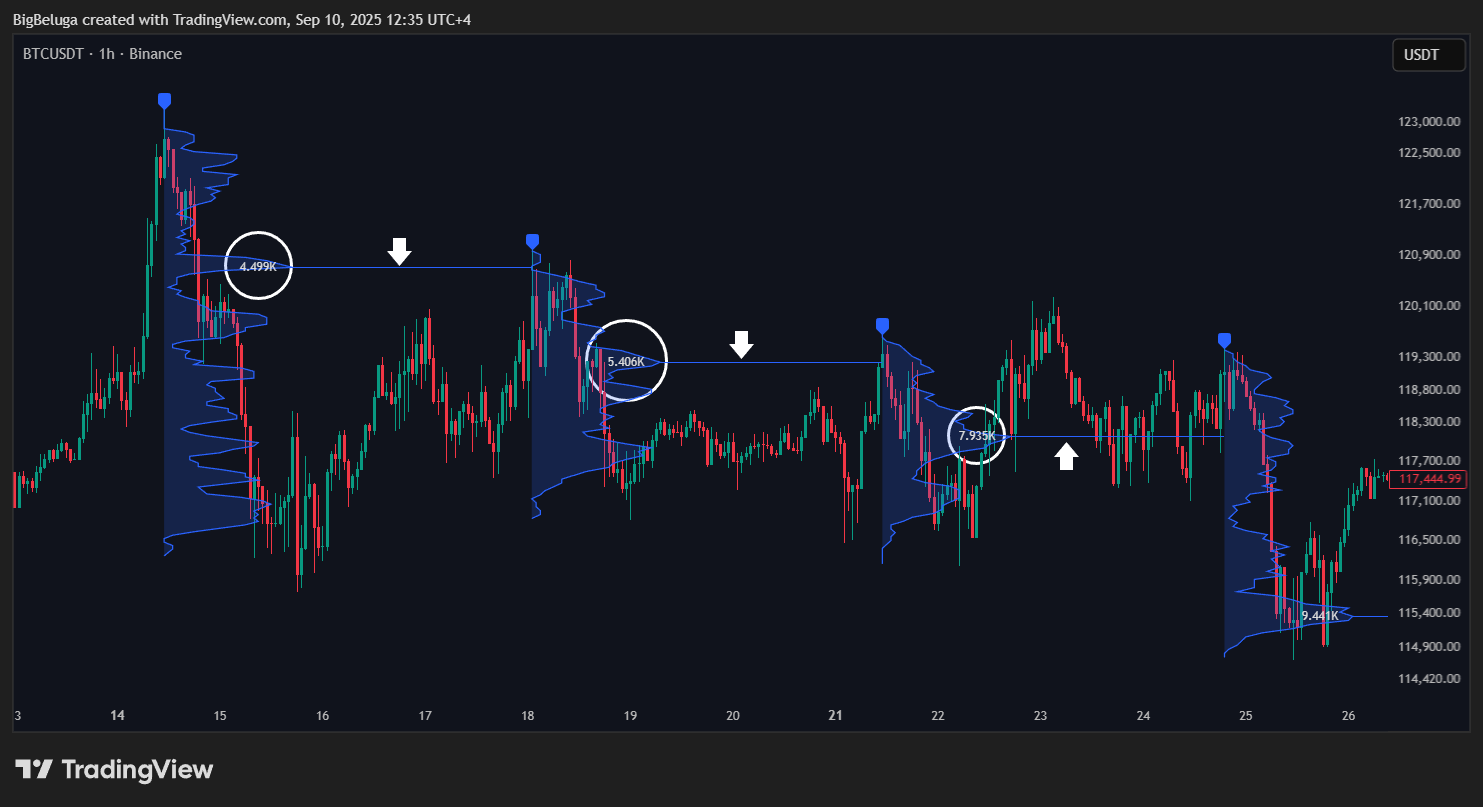Screen dimensions: 1483x807
Task: Click the 115,900.00 price axis label
Action: [x=1431, y=580]
